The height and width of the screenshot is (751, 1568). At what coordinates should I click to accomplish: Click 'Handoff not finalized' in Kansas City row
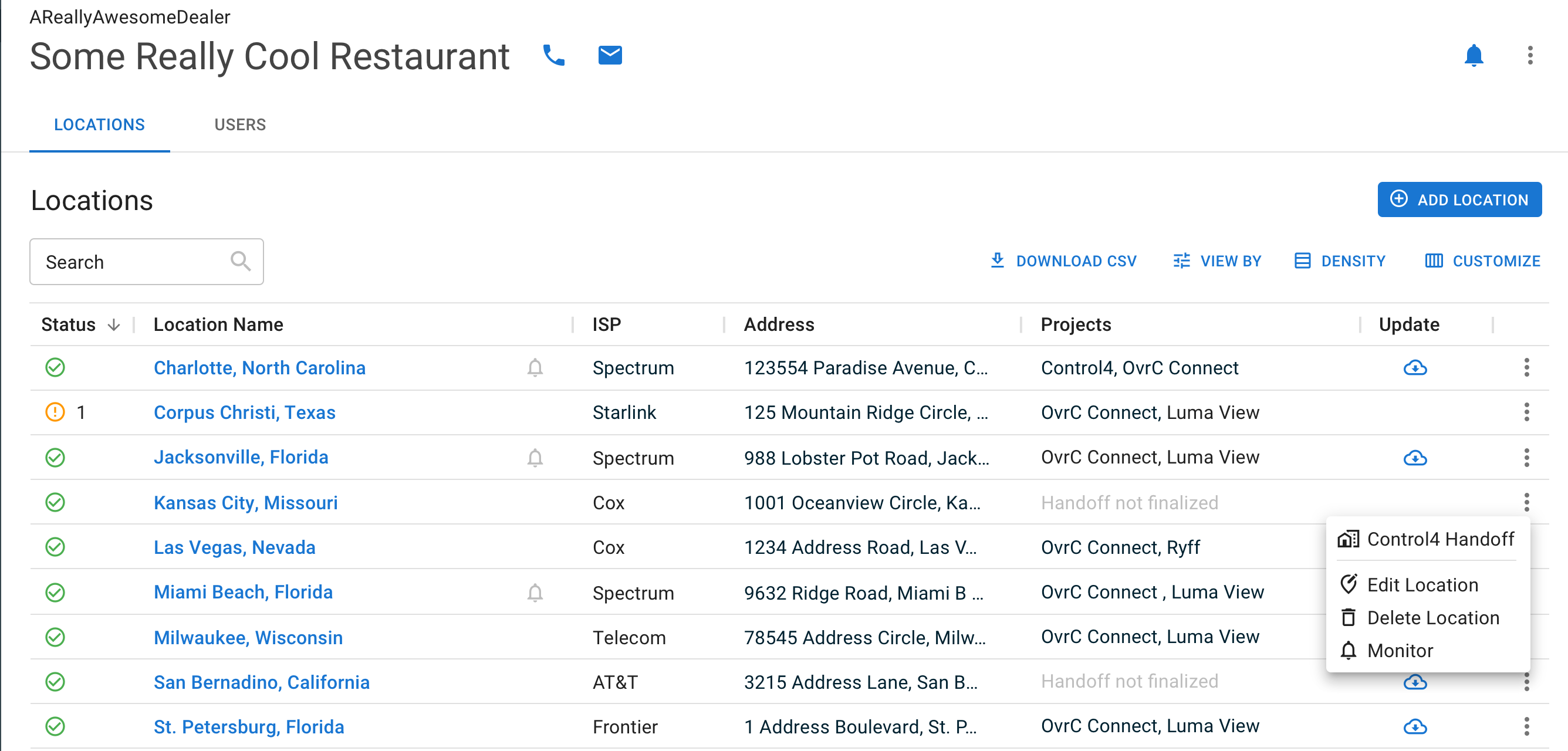click(x=1130, y=503)
